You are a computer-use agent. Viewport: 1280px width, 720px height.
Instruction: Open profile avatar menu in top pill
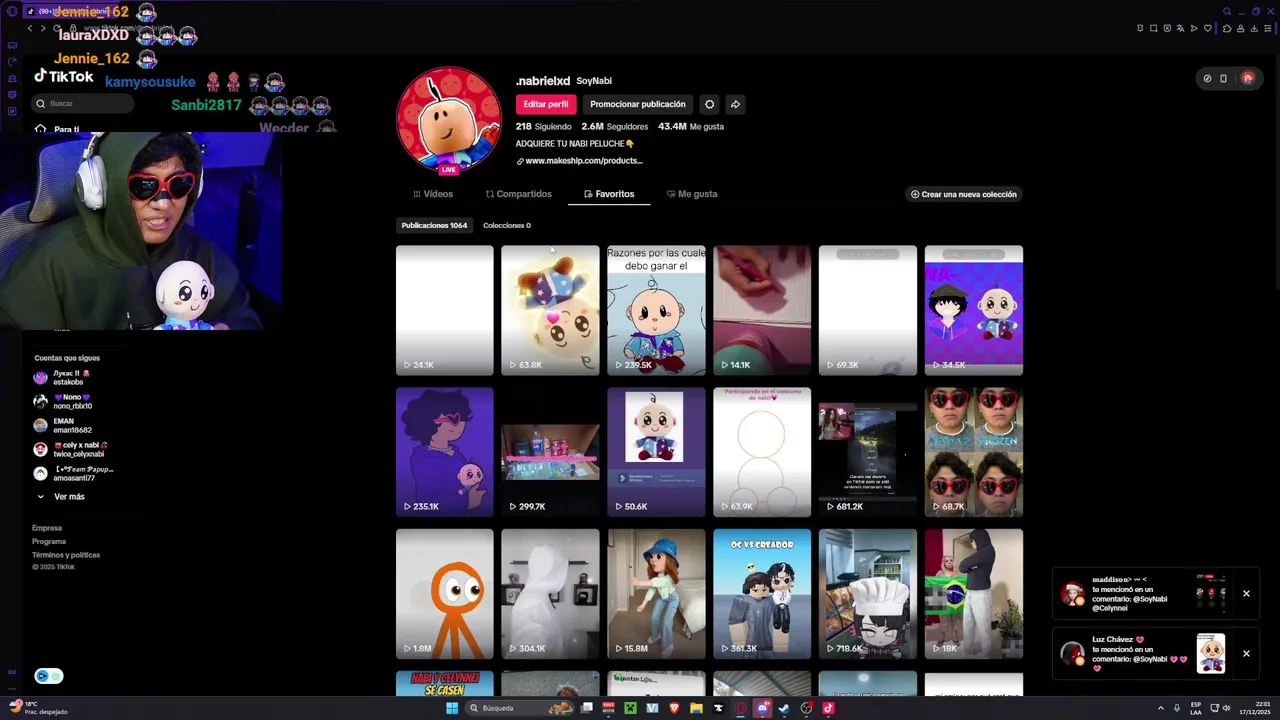point(1247,78)
